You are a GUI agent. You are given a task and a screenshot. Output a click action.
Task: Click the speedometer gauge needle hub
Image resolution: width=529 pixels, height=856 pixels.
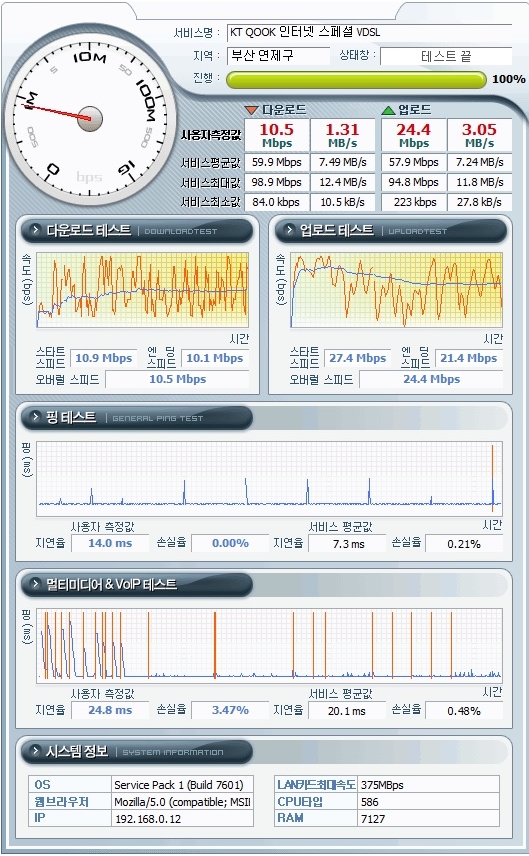click(90, 118)
